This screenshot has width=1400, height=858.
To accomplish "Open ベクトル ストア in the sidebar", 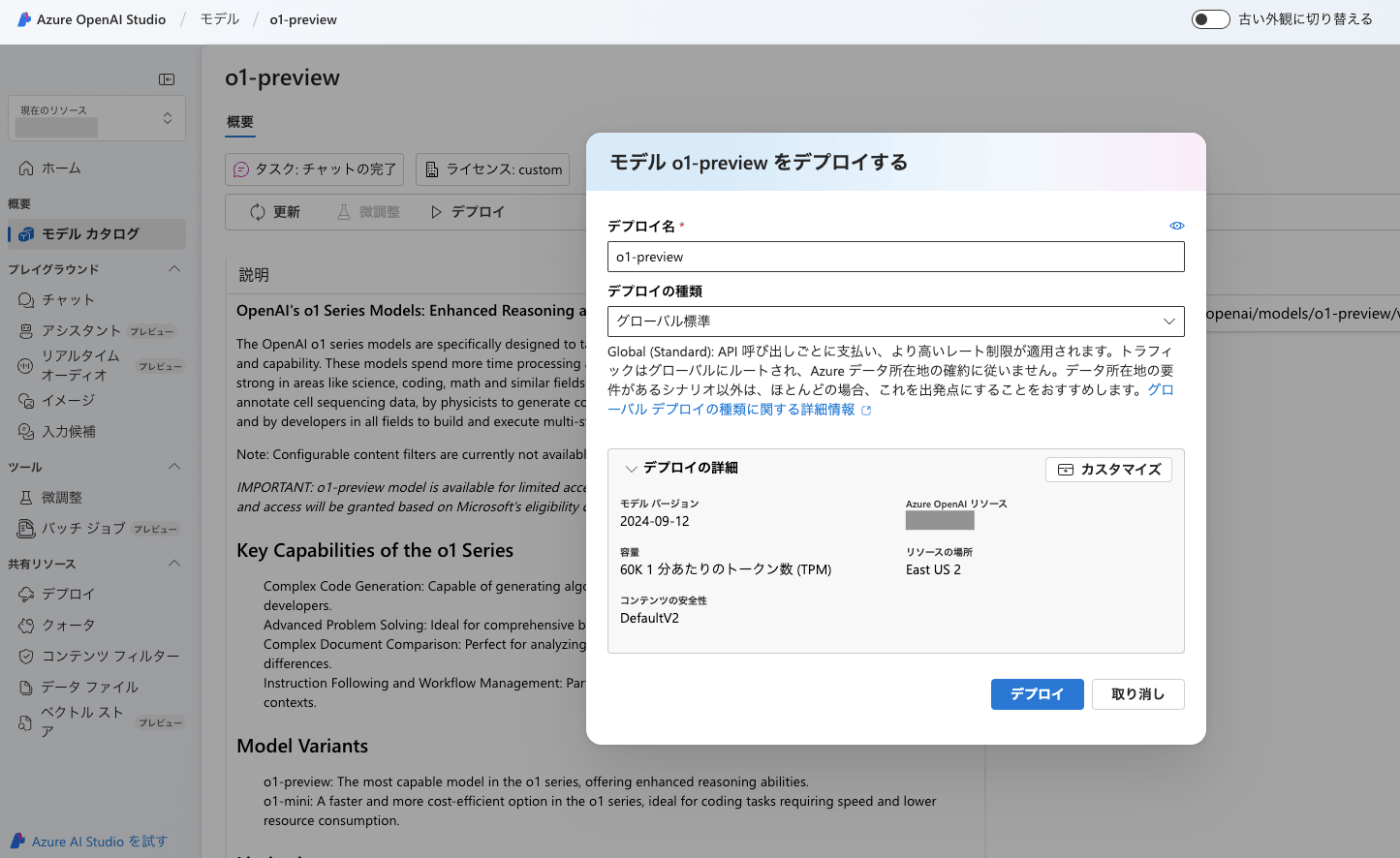I will (x=97, y=722).
